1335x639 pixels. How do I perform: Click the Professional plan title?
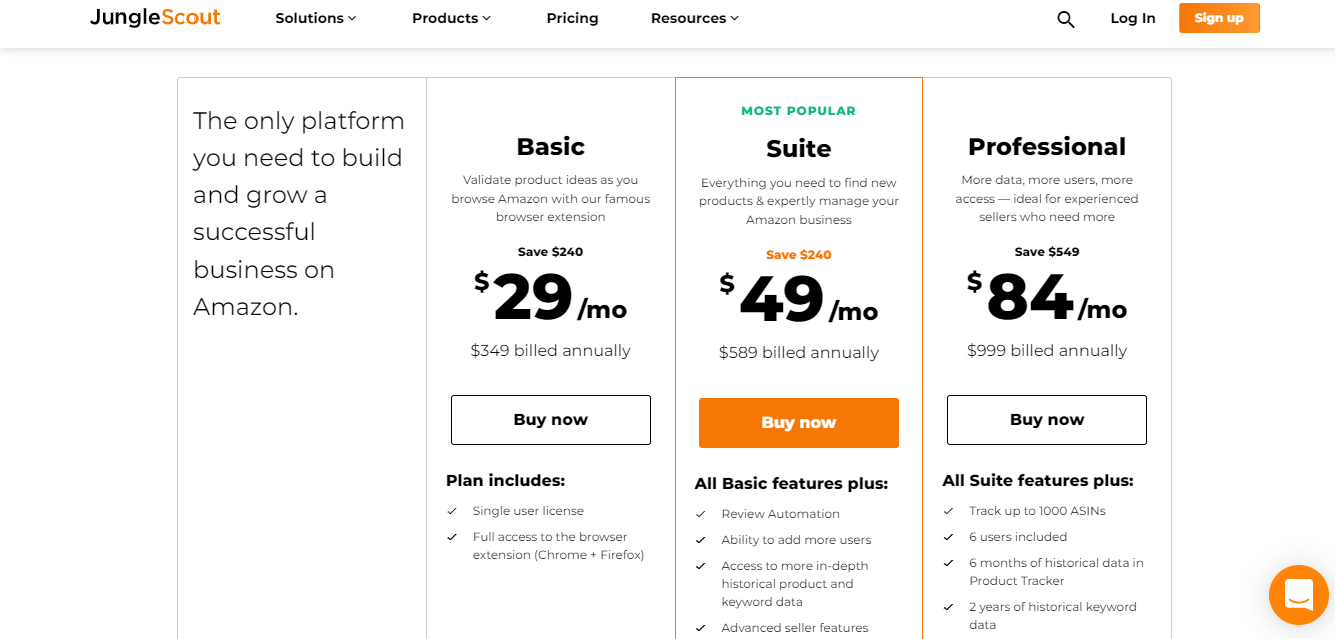pyautogui.click(x=1047, y=147)
